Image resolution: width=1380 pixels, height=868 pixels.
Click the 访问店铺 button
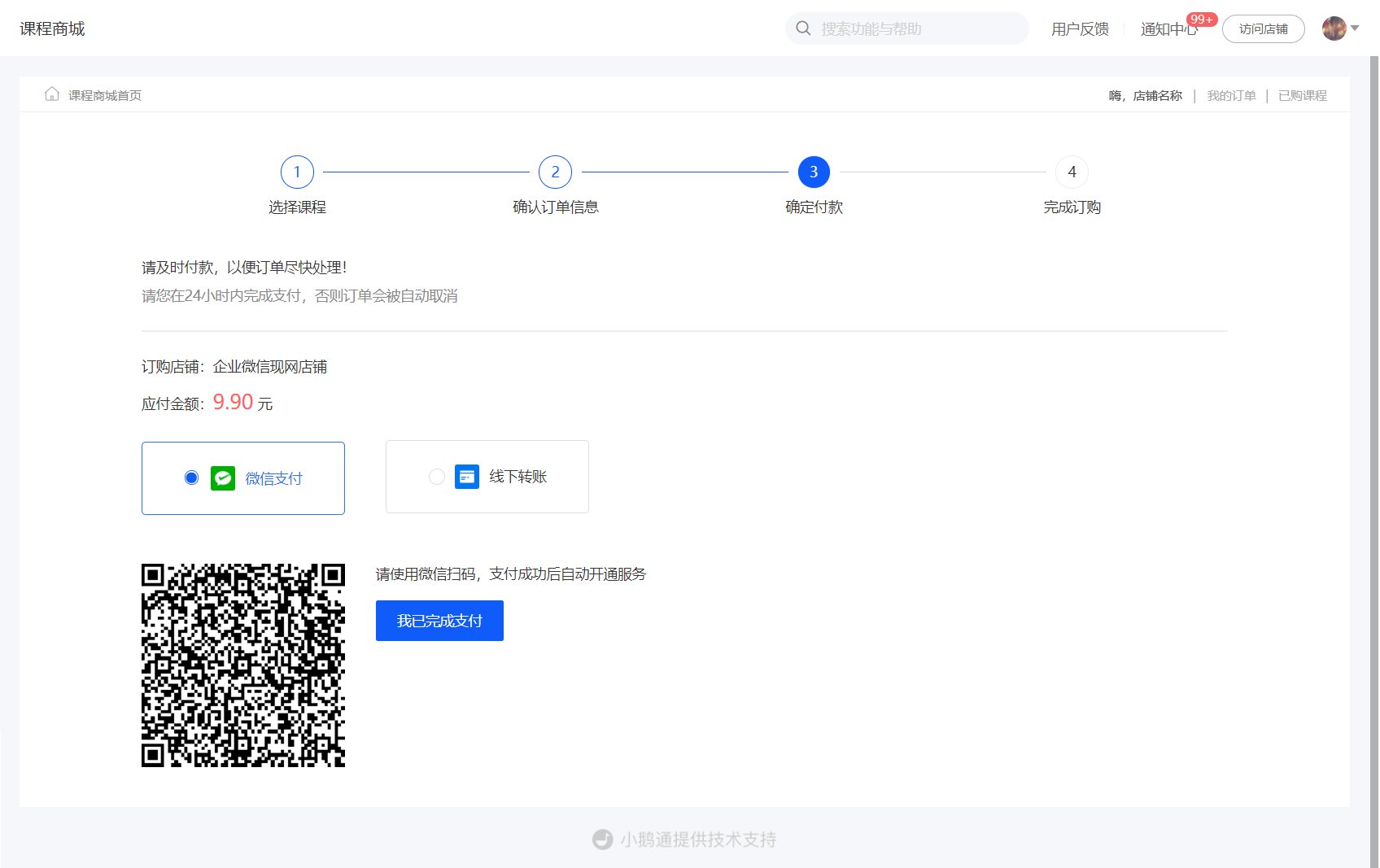(1264, 29)
